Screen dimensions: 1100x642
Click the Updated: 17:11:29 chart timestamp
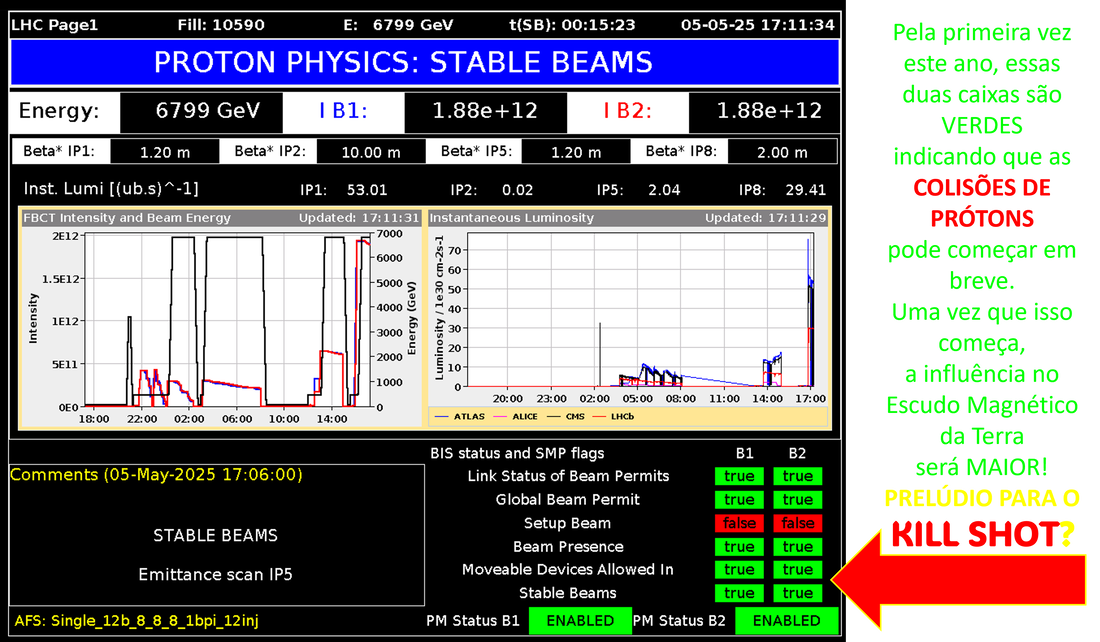coord(766,218)
